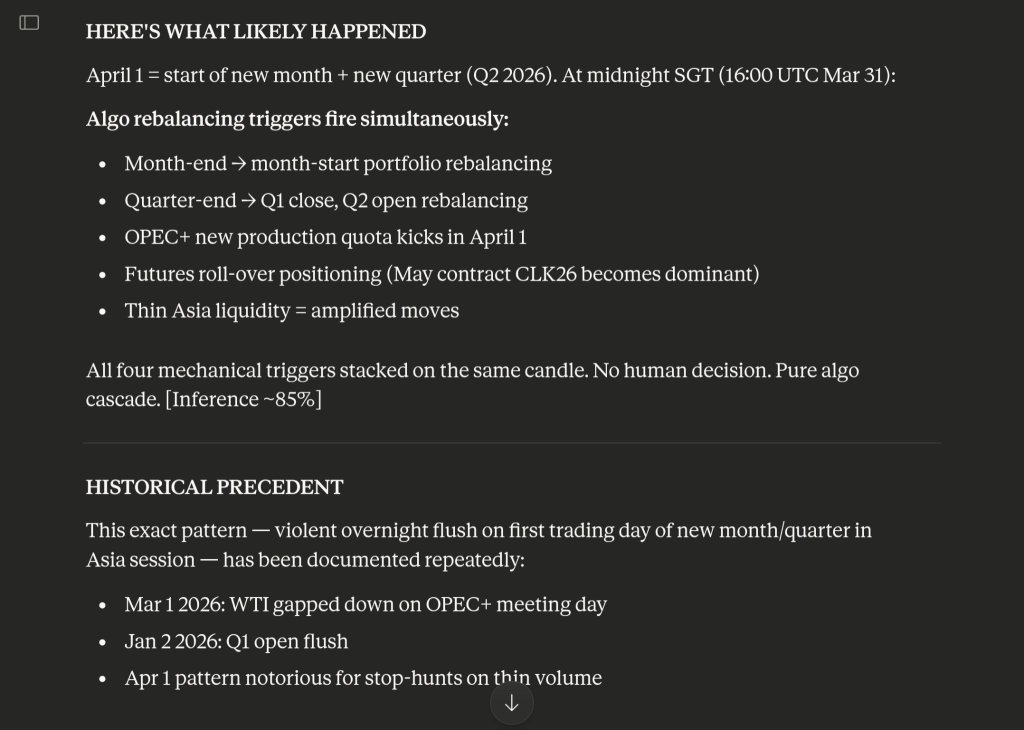1024x730 pixels.
Task: Open the sidebar panel toggle icon
Action: pos(29,23)
